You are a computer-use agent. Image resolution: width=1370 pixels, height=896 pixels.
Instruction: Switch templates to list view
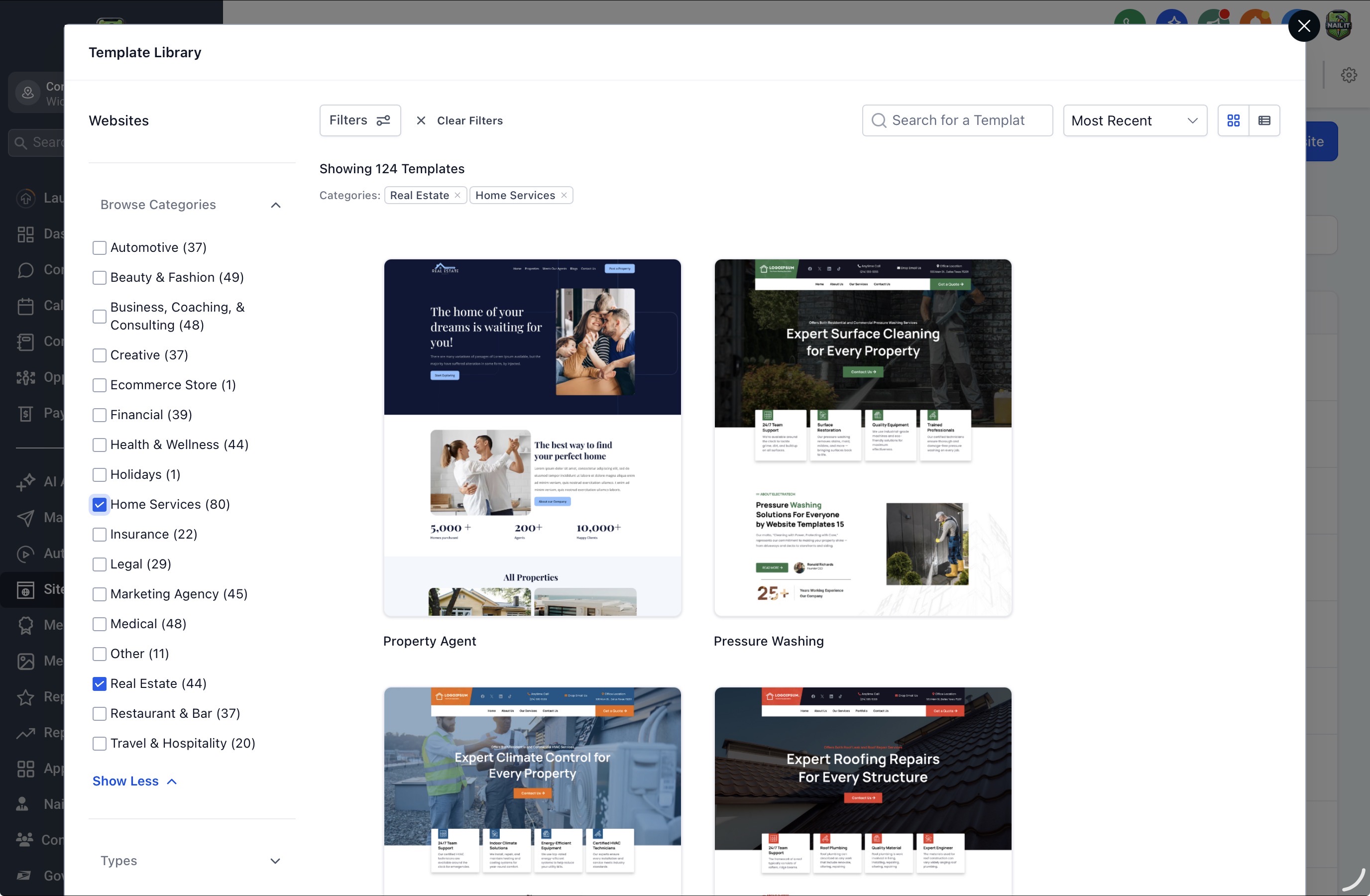tap(1265, 120)
